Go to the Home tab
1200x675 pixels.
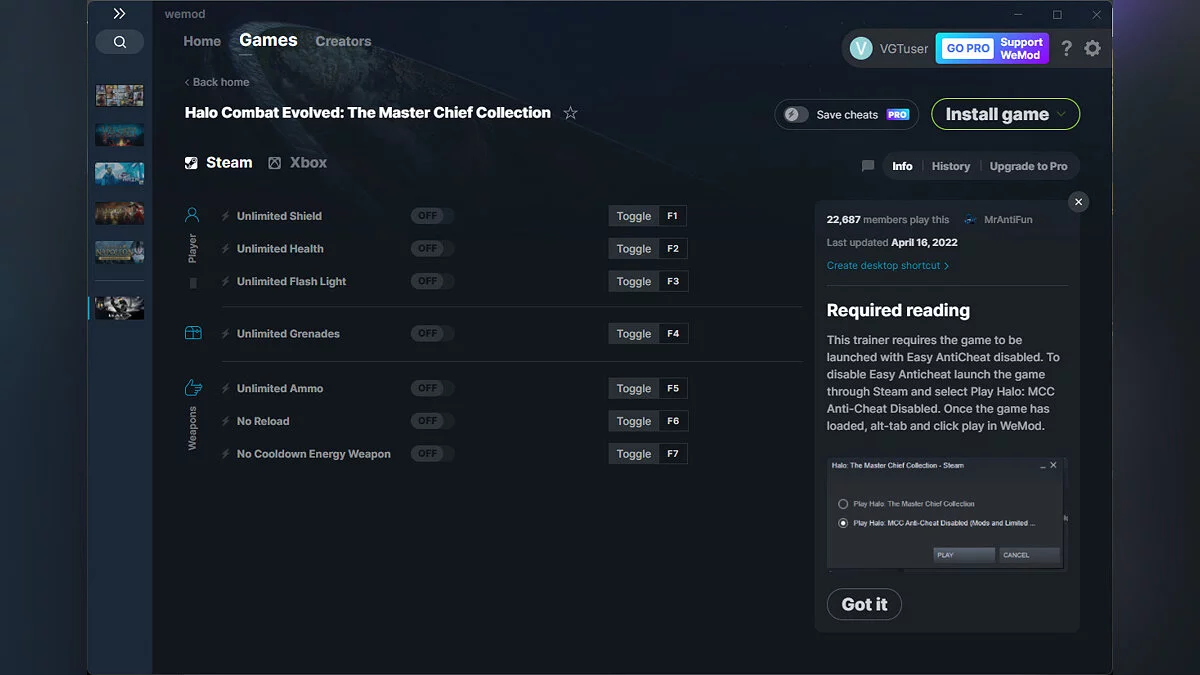(x=202, y=41)
